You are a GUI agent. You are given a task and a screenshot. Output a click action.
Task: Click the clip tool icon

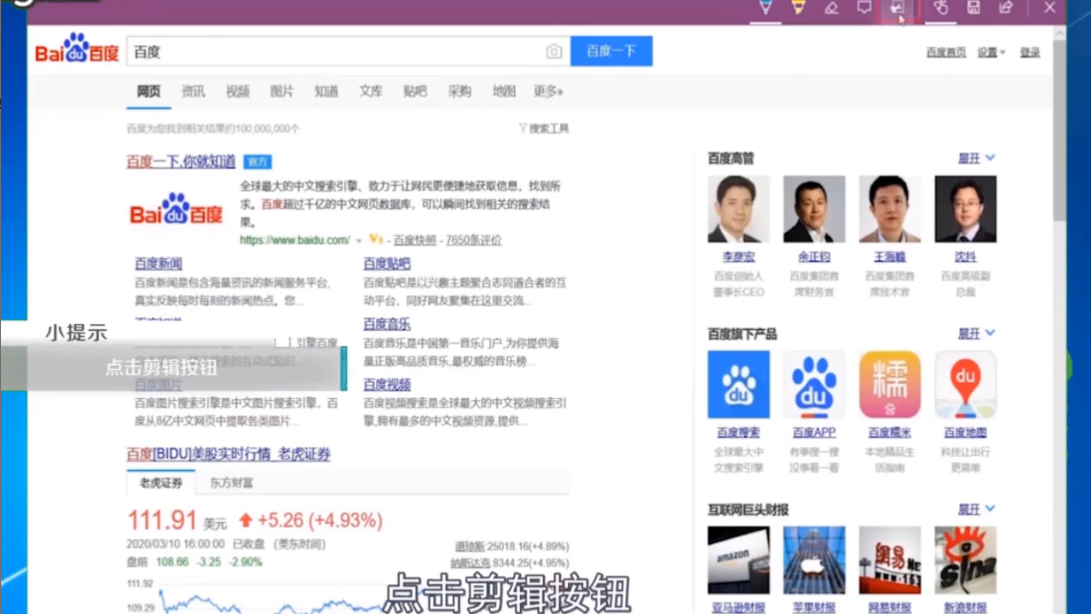tap(897, 8)
